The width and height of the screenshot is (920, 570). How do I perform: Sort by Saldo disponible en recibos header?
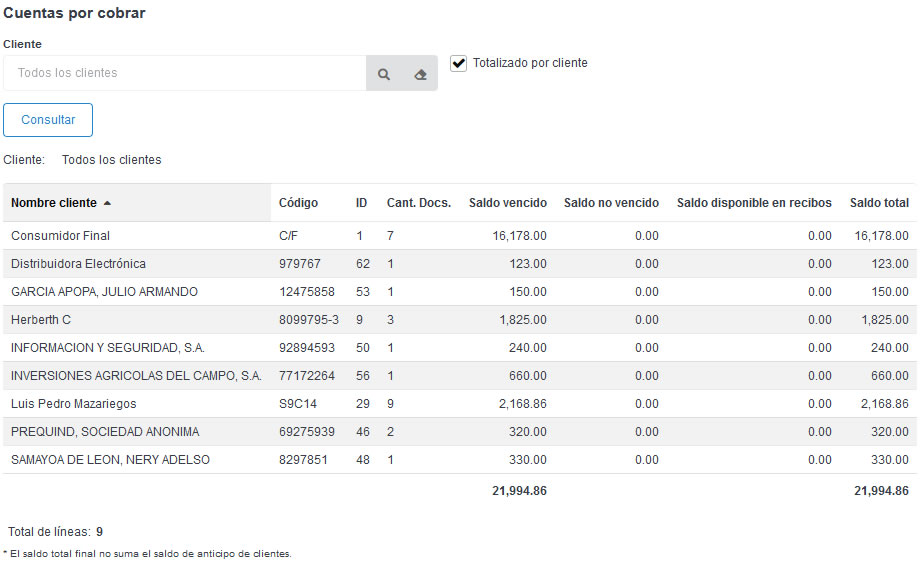pyautogui.click(x=753, y=203)
